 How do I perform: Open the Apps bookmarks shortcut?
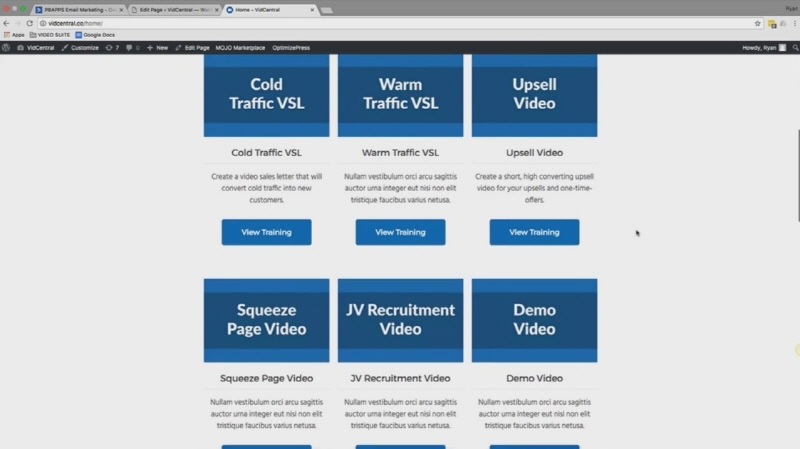click(x=14, y=35)
